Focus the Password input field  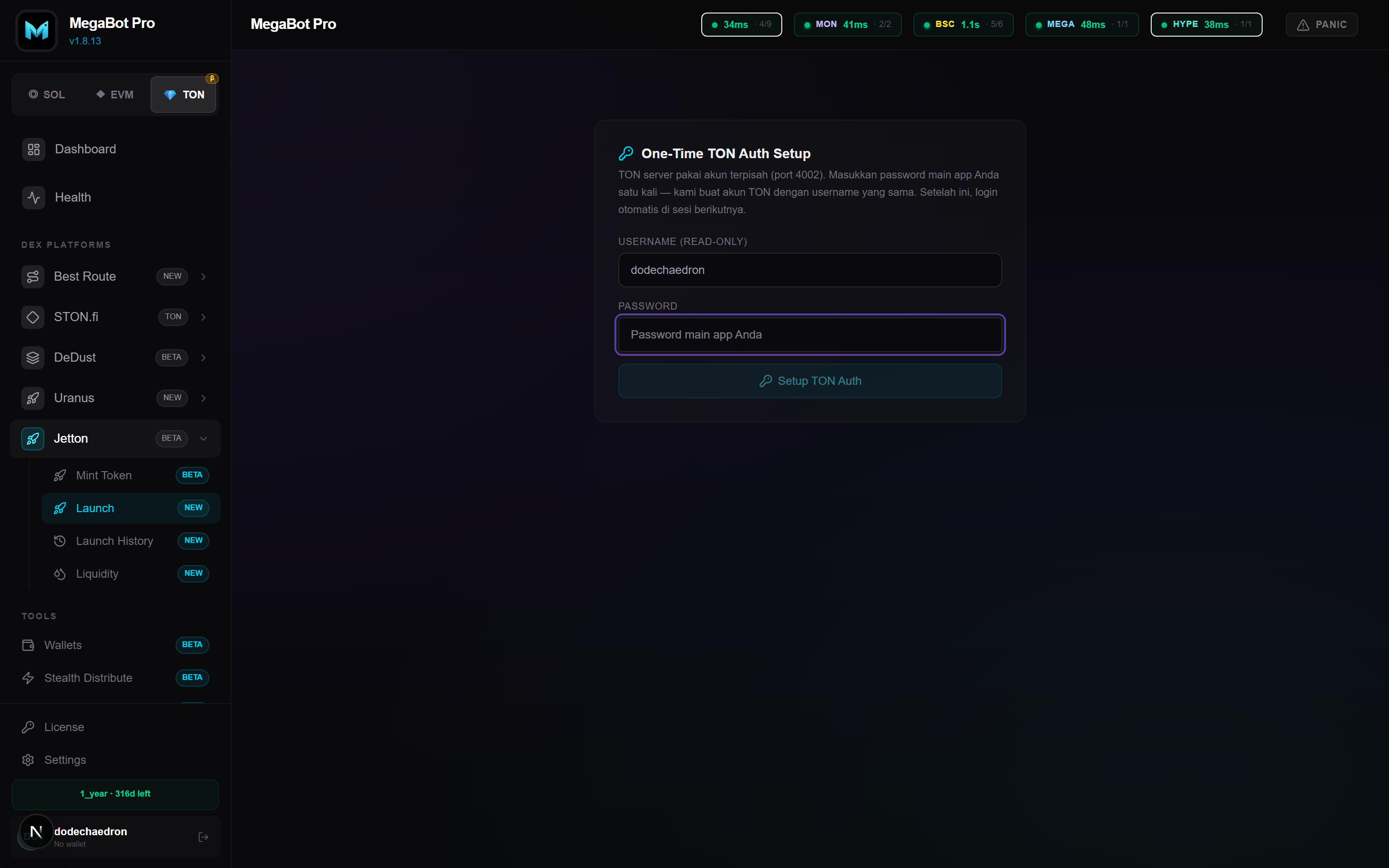coord(810,335)
